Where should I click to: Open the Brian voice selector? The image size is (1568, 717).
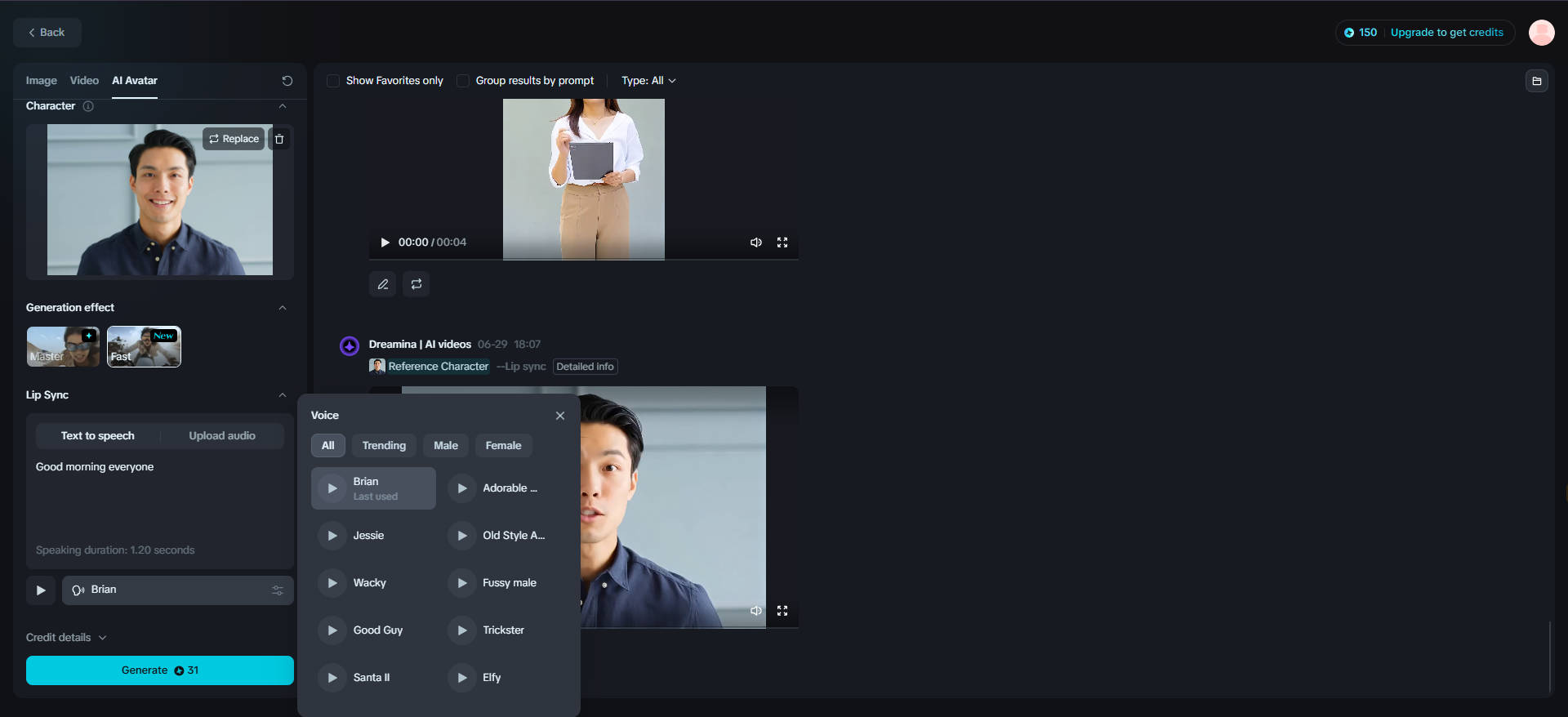(x=178, y=590)
